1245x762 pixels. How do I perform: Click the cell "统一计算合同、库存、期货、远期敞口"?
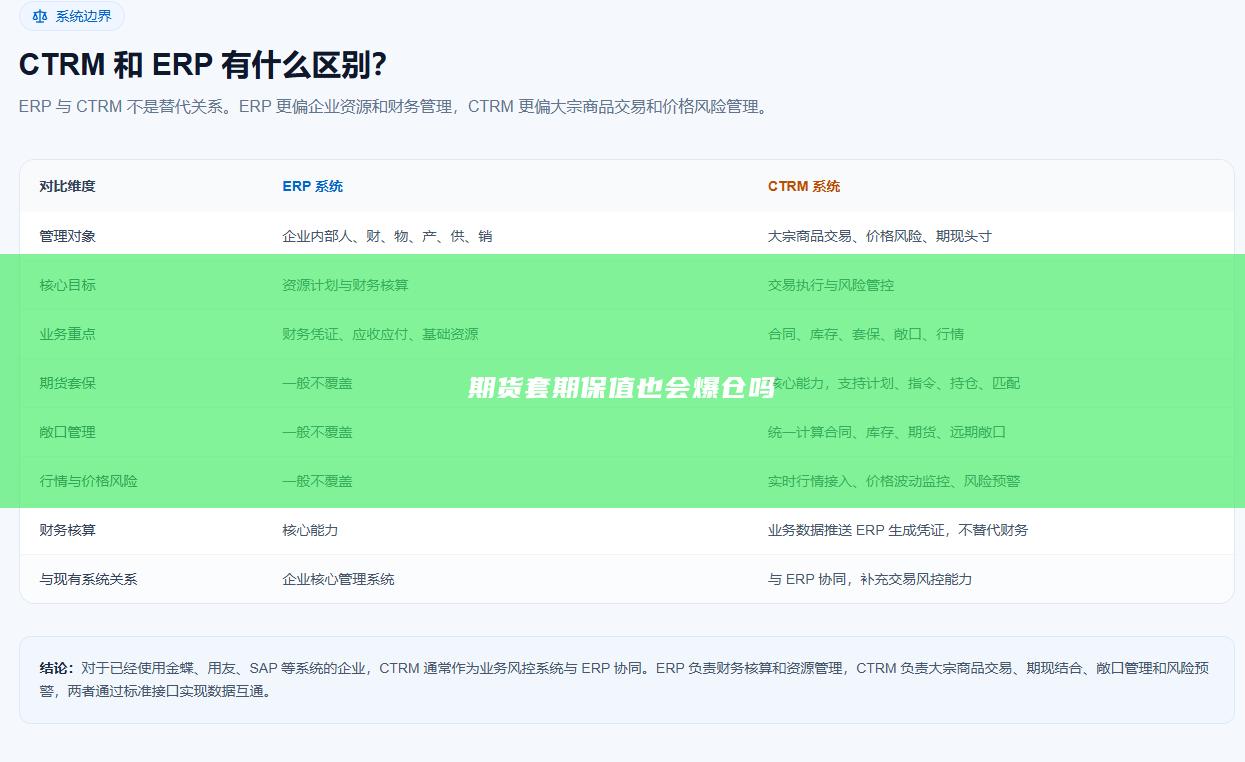coord(887,432)
